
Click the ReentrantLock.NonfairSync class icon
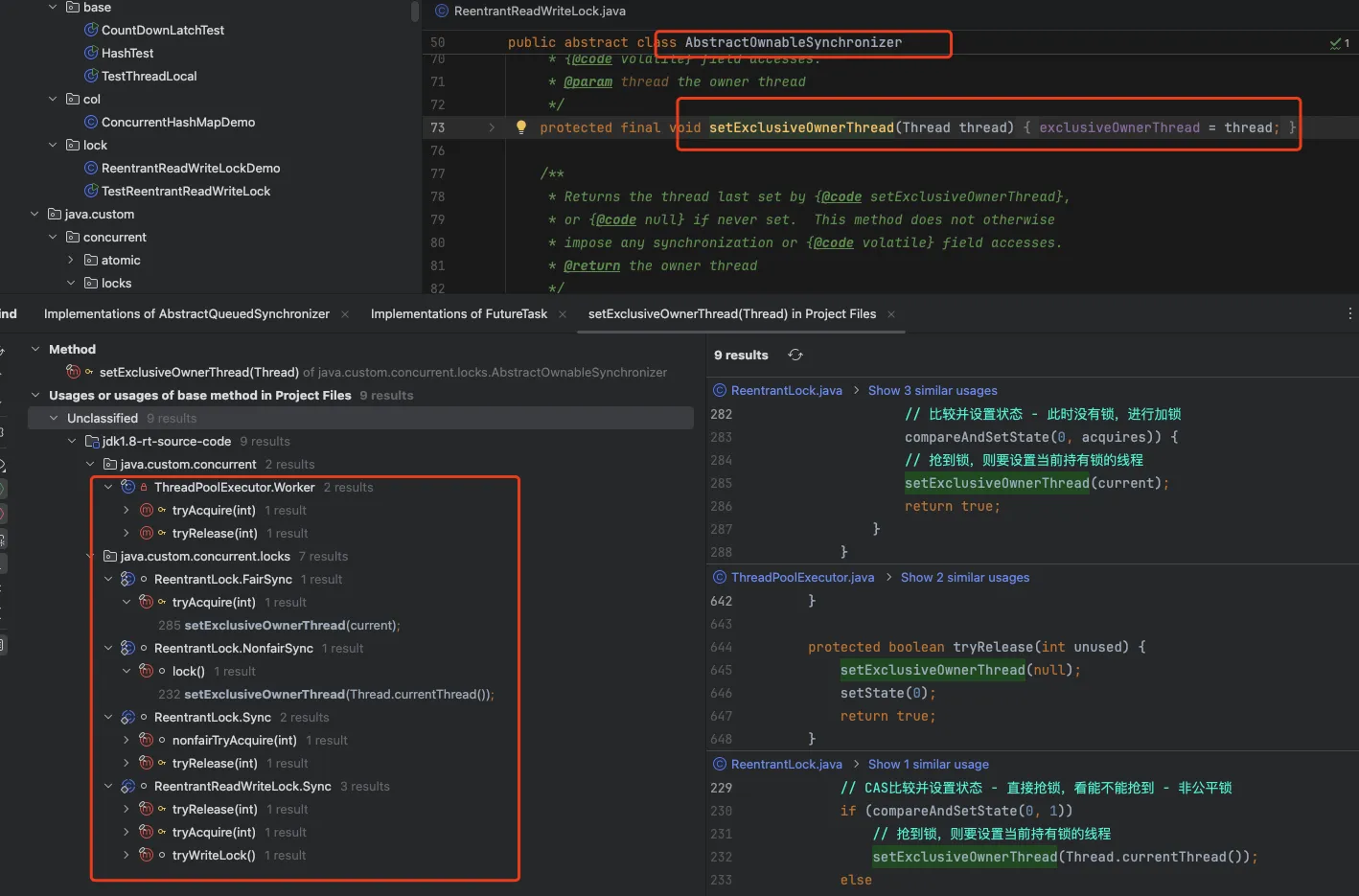pyautogui.click(x=127, y=648)
